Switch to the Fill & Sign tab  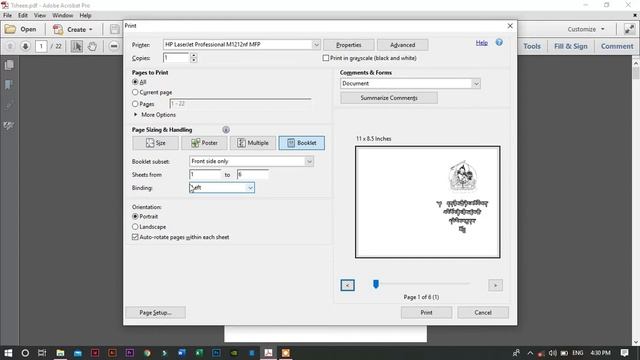click(x=571, y=46)
